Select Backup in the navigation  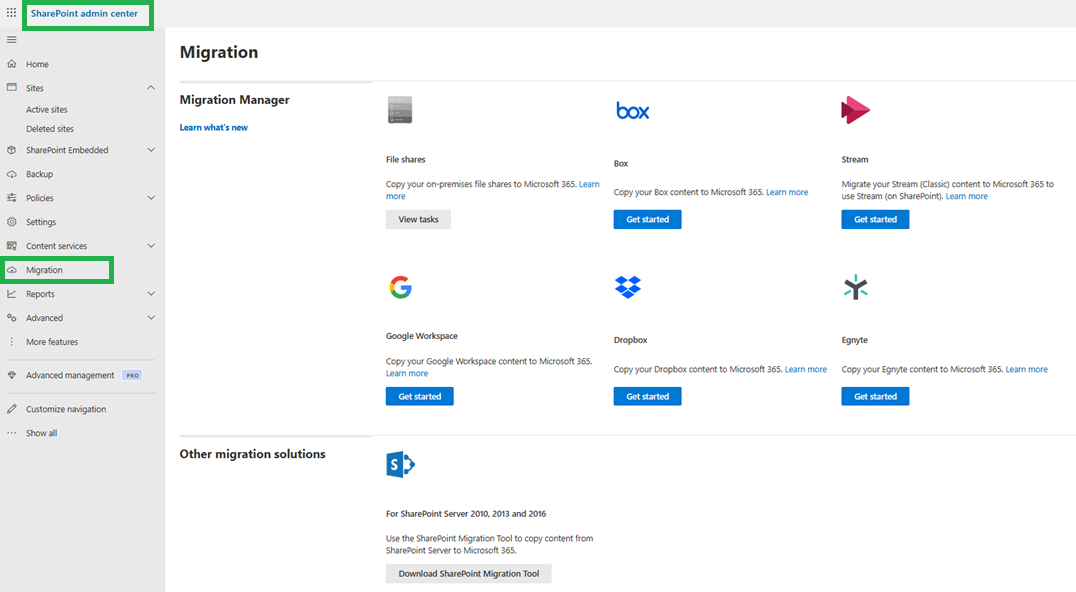(39, 174)
